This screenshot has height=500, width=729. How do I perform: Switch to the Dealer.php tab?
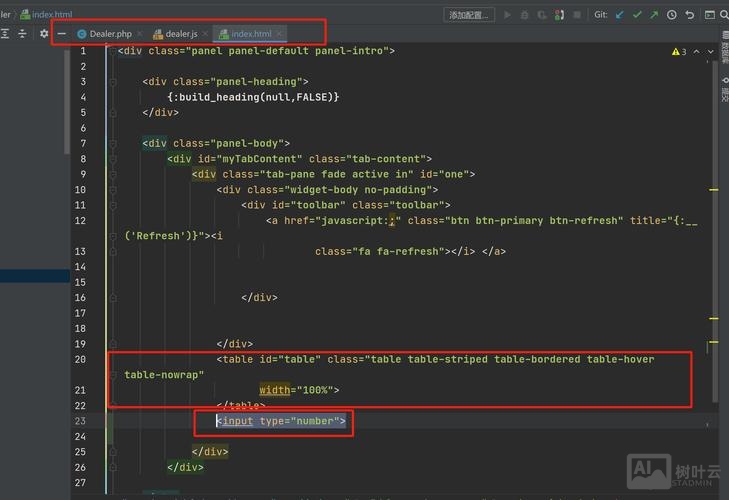pos(110,34)
